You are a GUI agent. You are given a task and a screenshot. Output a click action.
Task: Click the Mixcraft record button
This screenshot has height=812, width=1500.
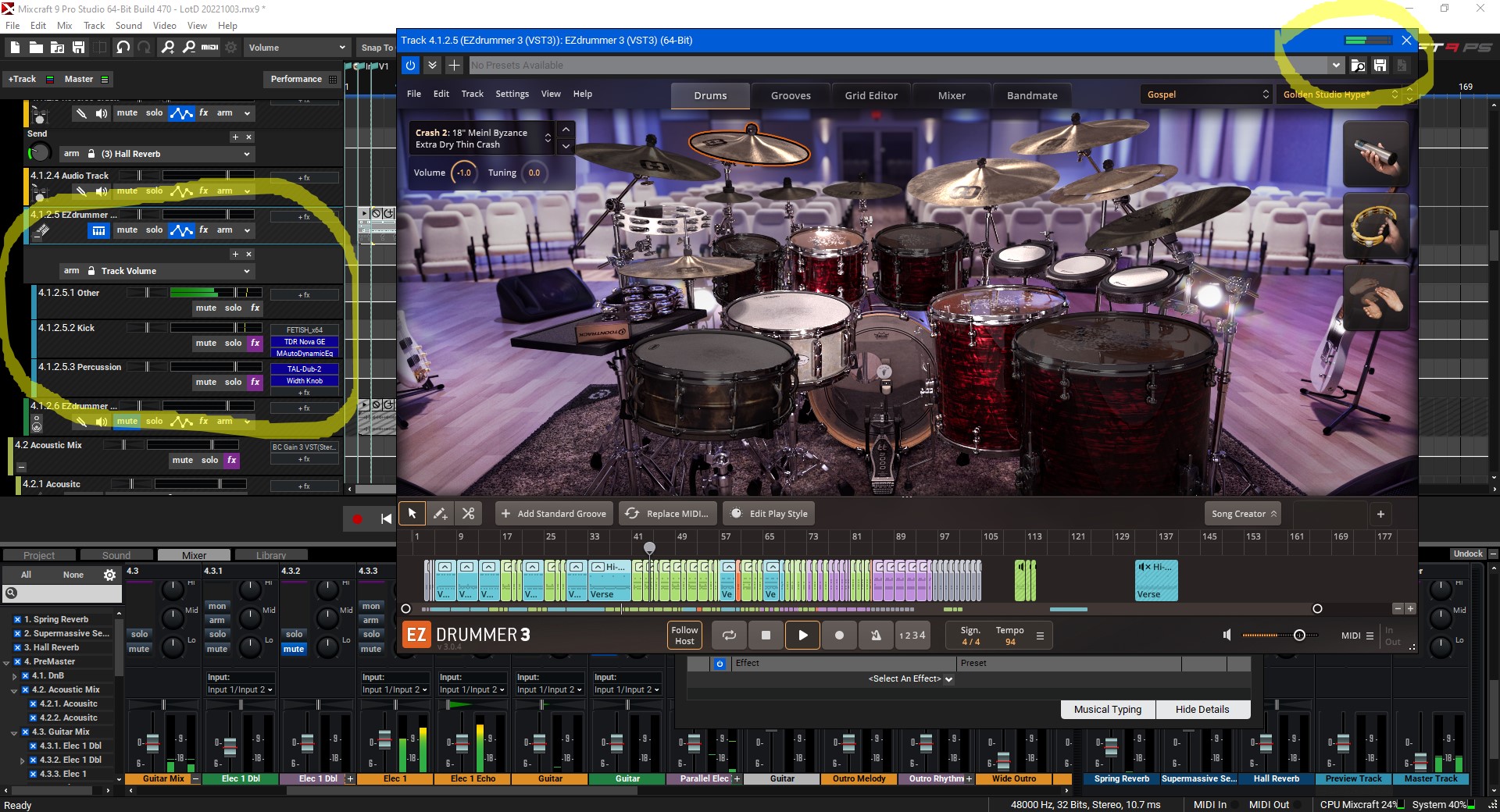click(x=357, y=518)
